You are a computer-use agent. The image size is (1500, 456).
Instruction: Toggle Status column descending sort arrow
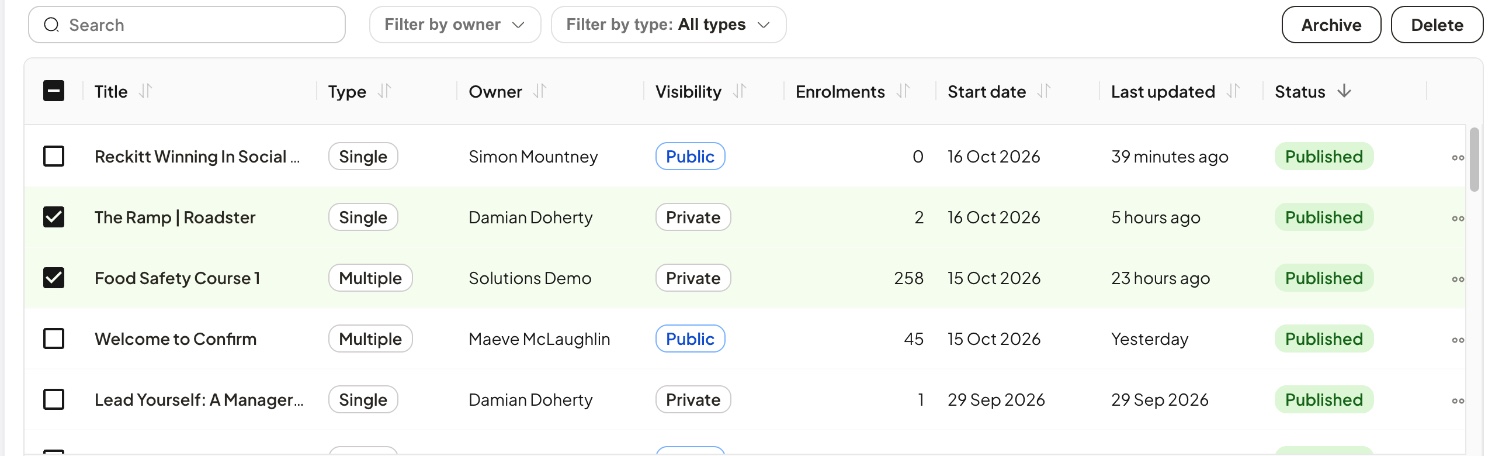pos(1344,91)
